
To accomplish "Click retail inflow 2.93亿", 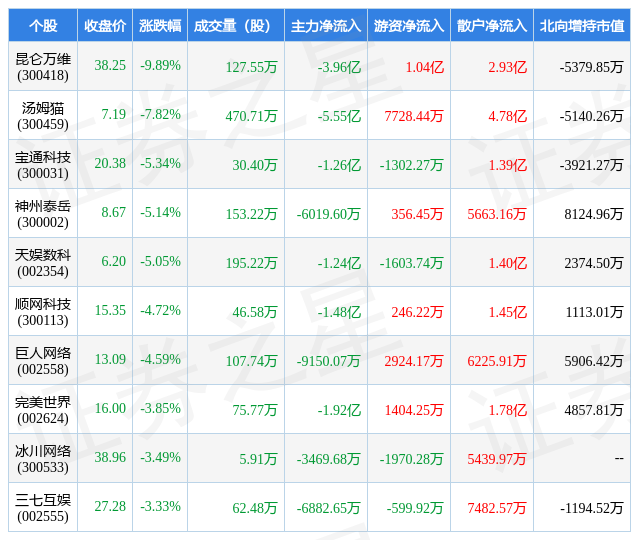I will tap(507, 67).
